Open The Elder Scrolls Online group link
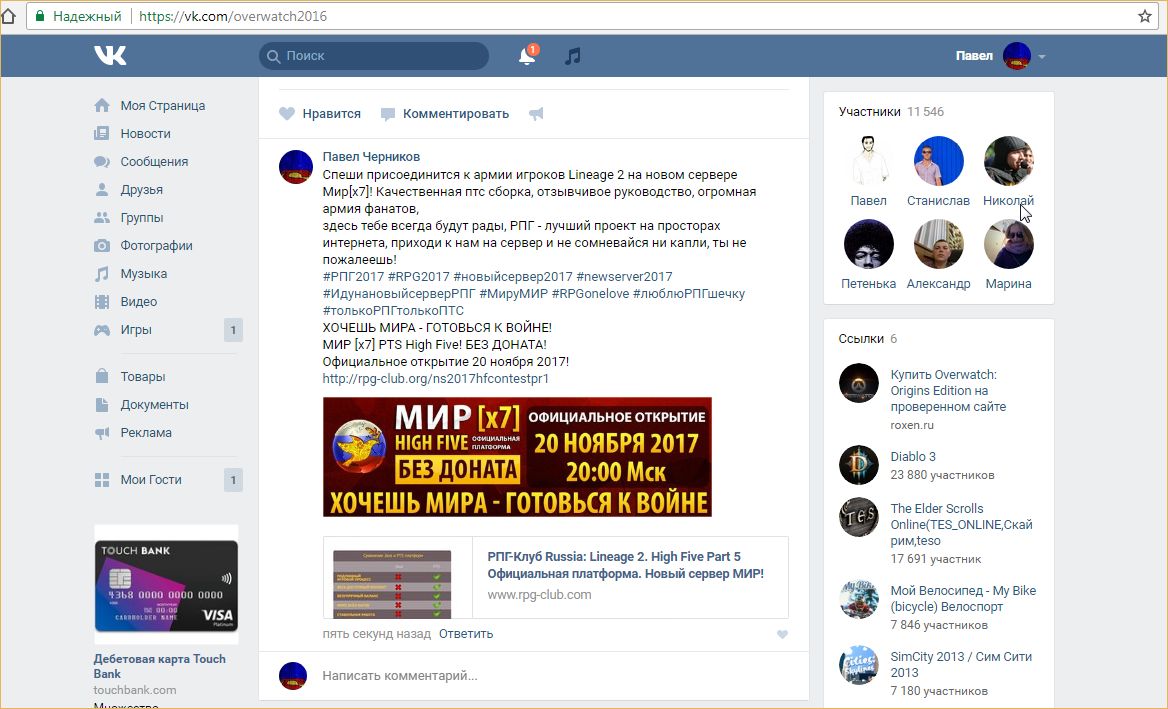Image resolution: width=1168 pixels, height=709 pixels. tap(961, 524)
